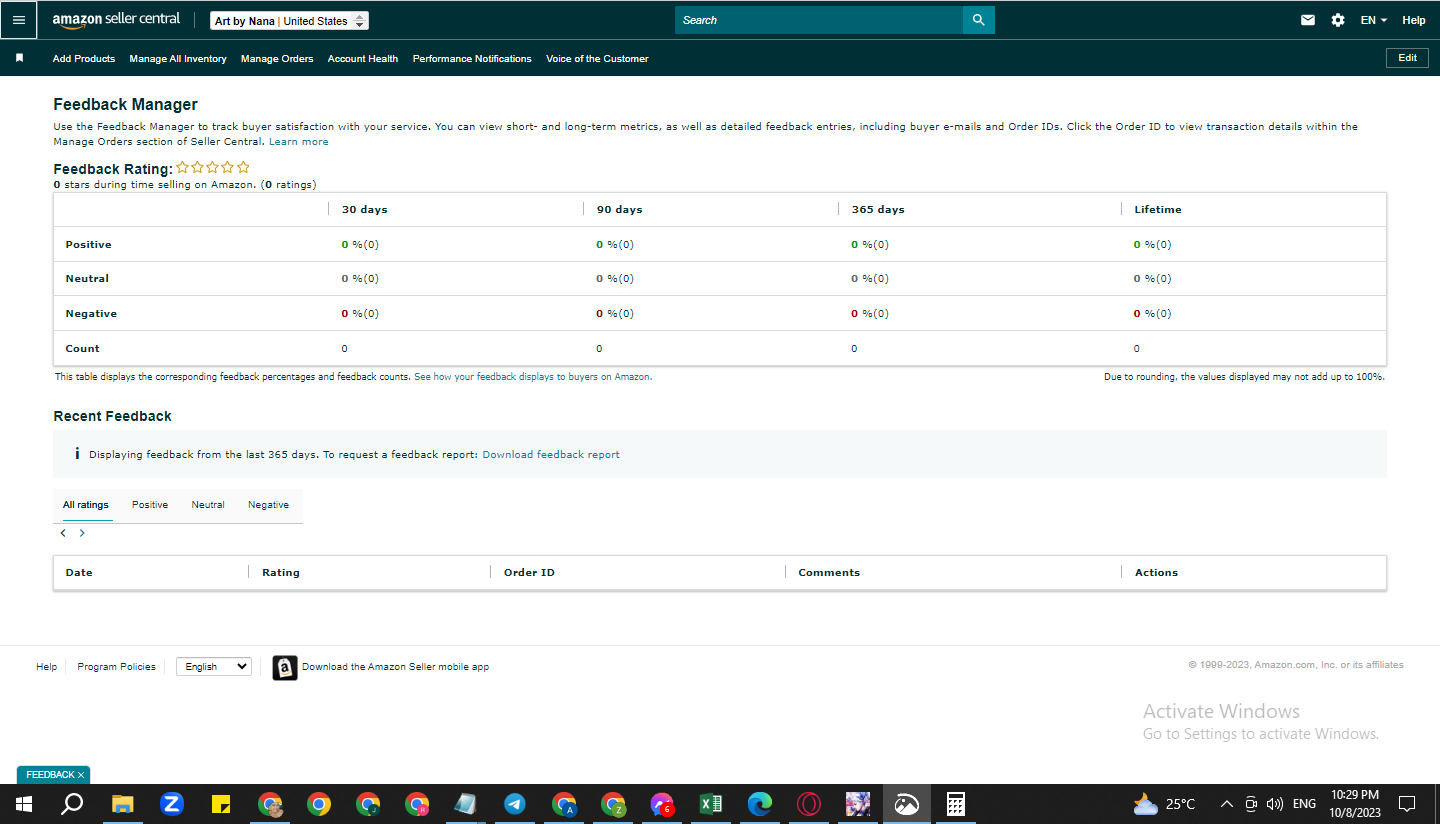
Task: Go to previous feedback page arrow
Action: (63, 533)
